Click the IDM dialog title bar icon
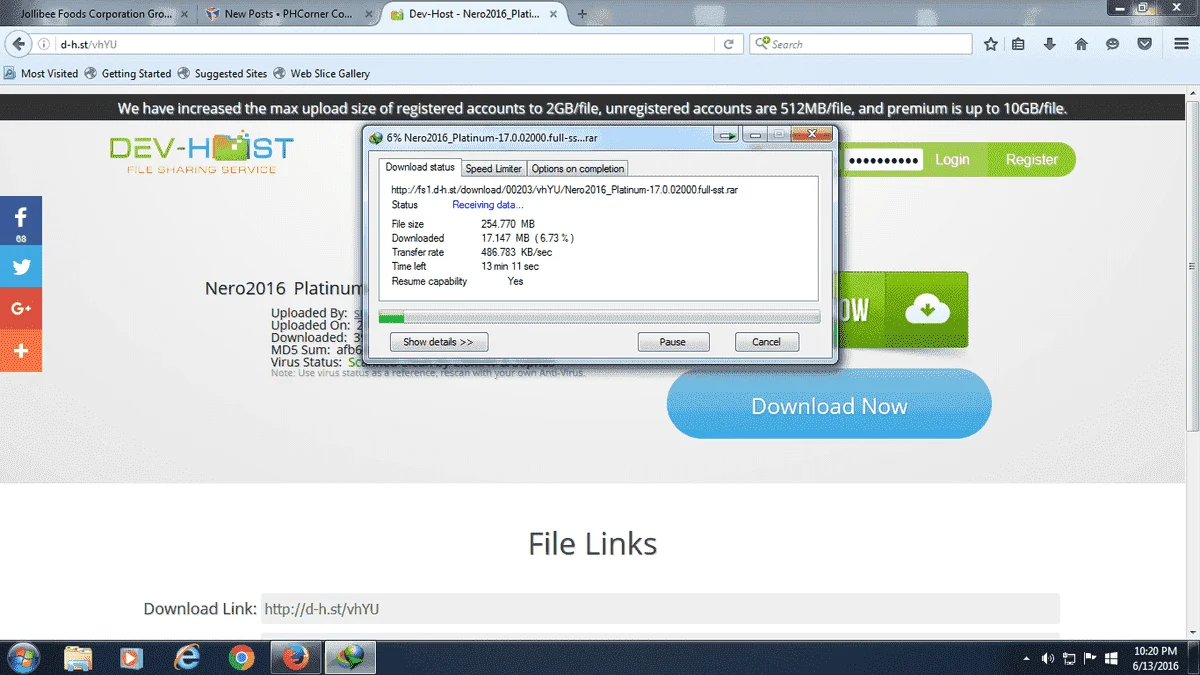Screen dimensions: 1200x675 click(376, 138)
